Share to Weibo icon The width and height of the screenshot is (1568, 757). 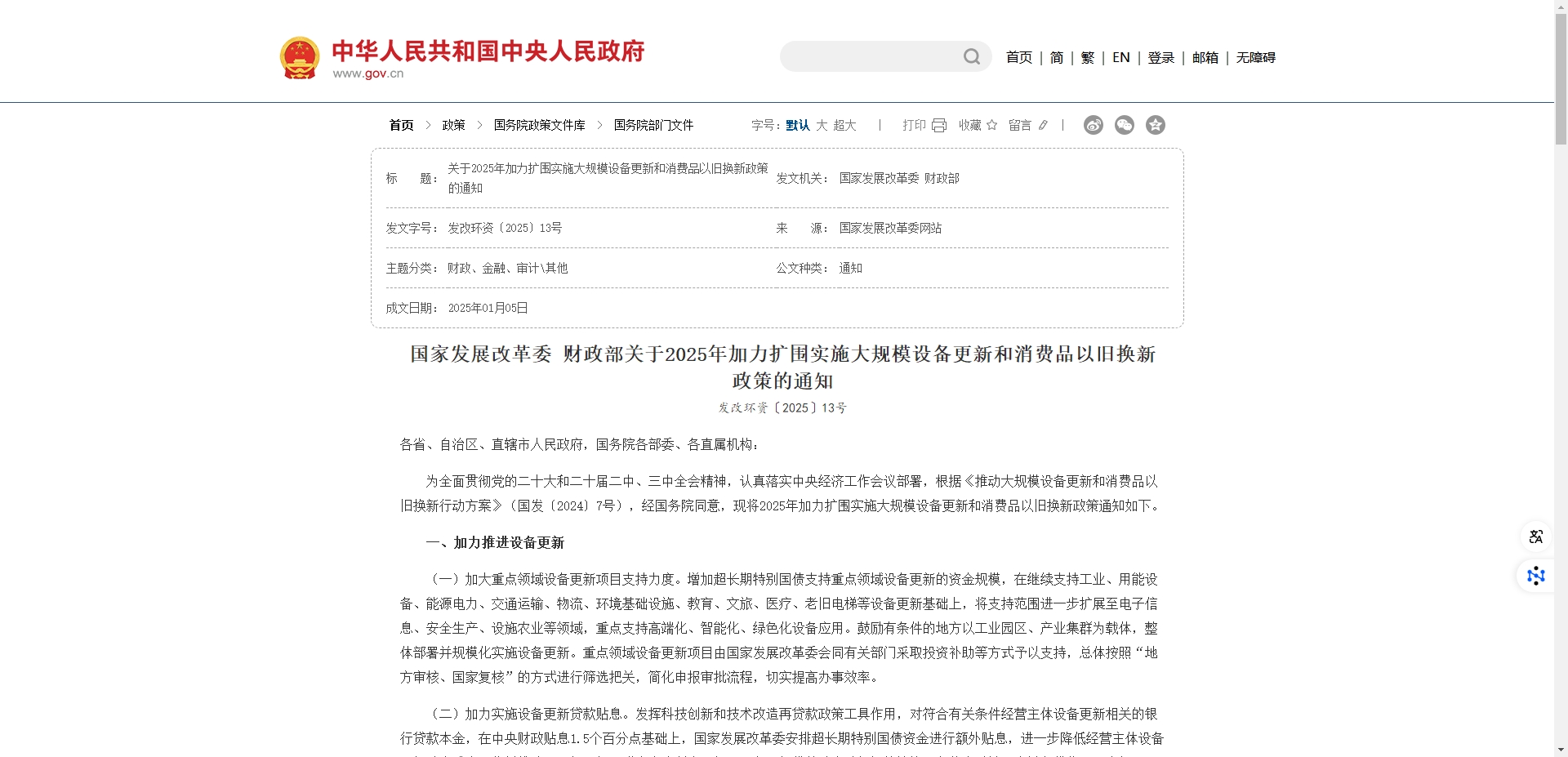[1094, 125]
